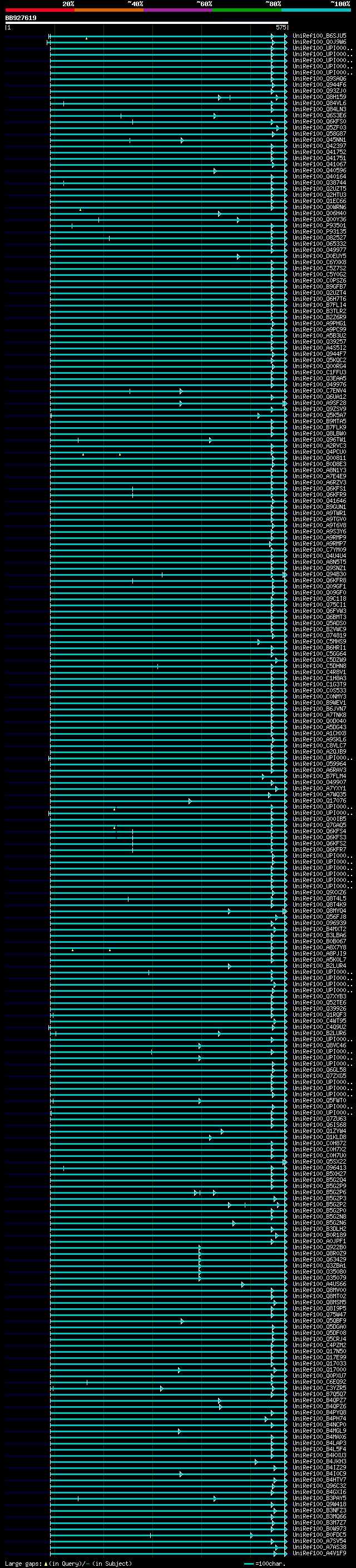The width and height of the screenshot is (356, 1568).
Task: Select label UniRef100_Q9C1I8
Action: pyautogui.click(x=319, y=599)
